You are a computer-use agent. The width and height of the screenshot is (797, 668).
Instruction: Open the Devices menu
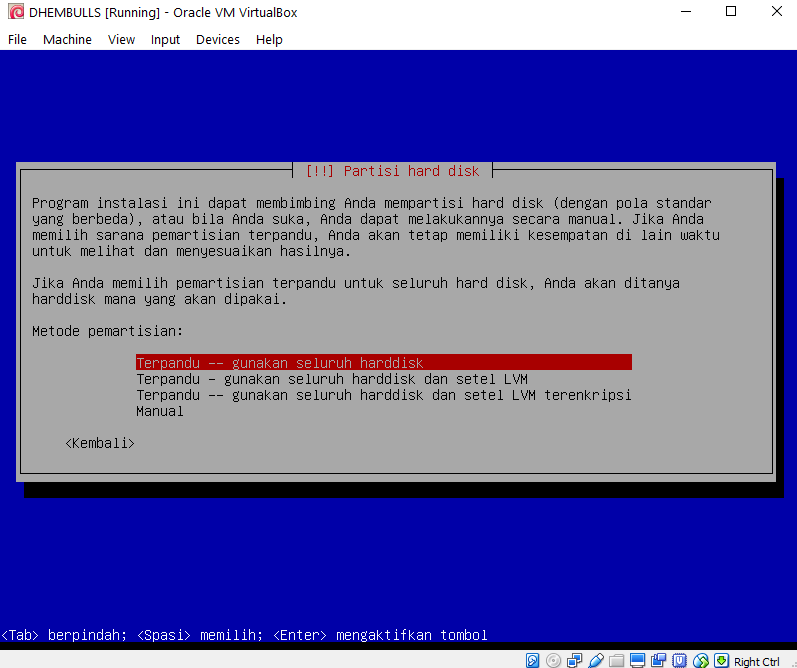[218, 40]
